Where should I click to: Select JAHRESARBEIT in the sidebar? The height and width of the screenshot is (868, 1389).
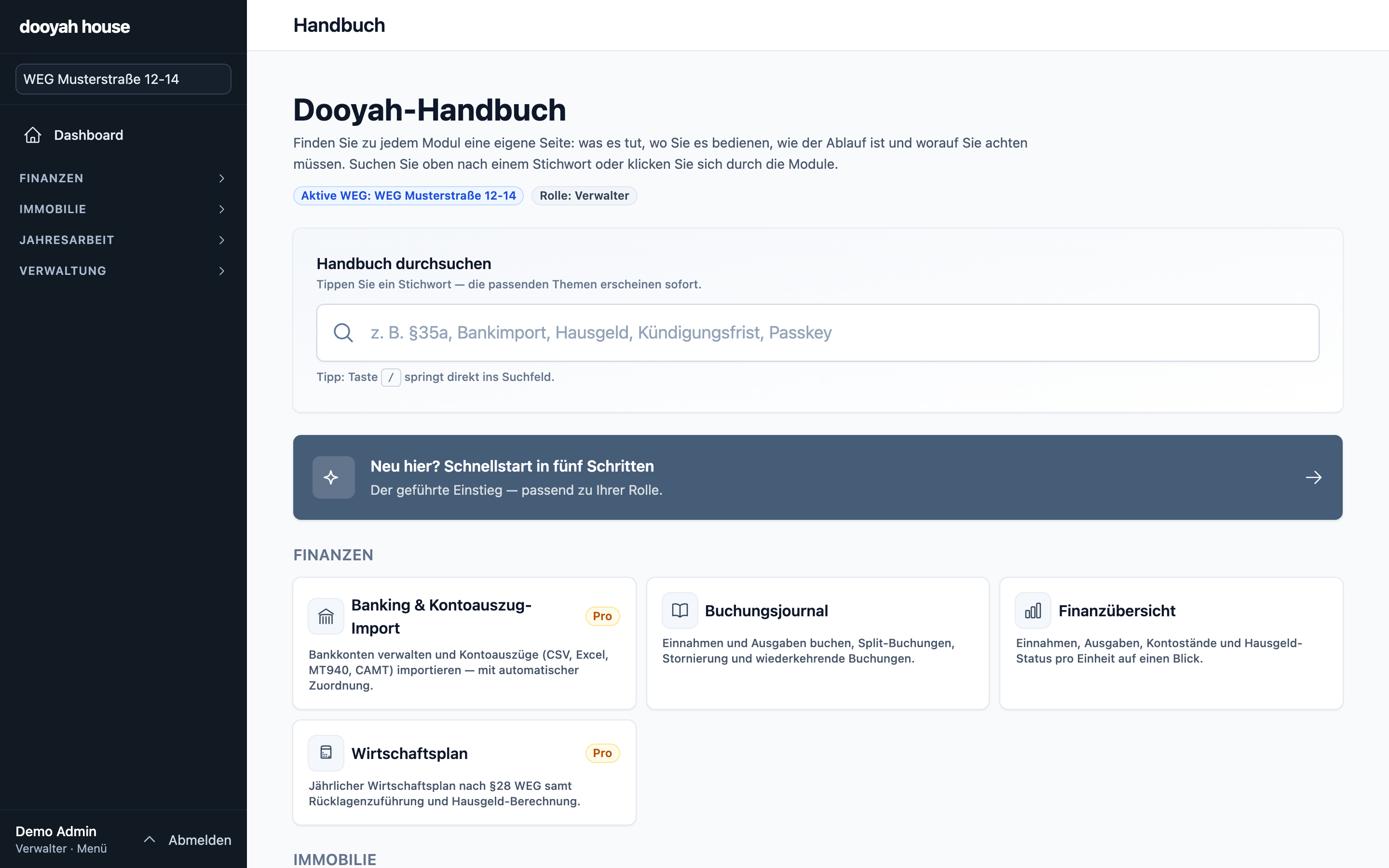pyautogui.click(x=123, y=240)
